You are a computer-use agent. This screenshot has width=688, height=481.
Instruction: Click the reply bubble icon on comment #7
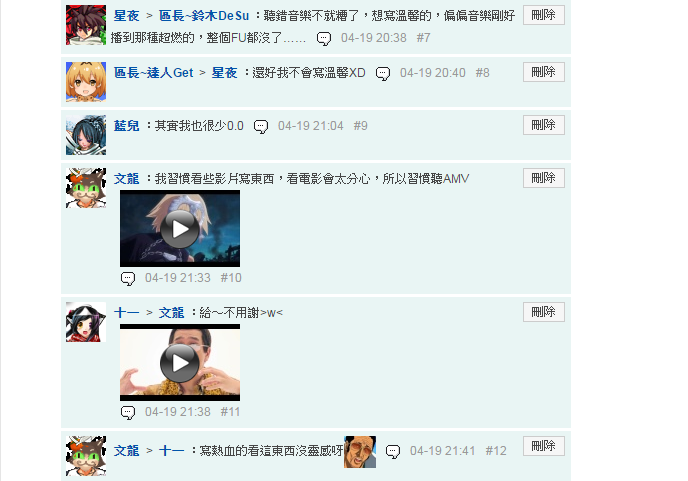(x=324, y=39)
